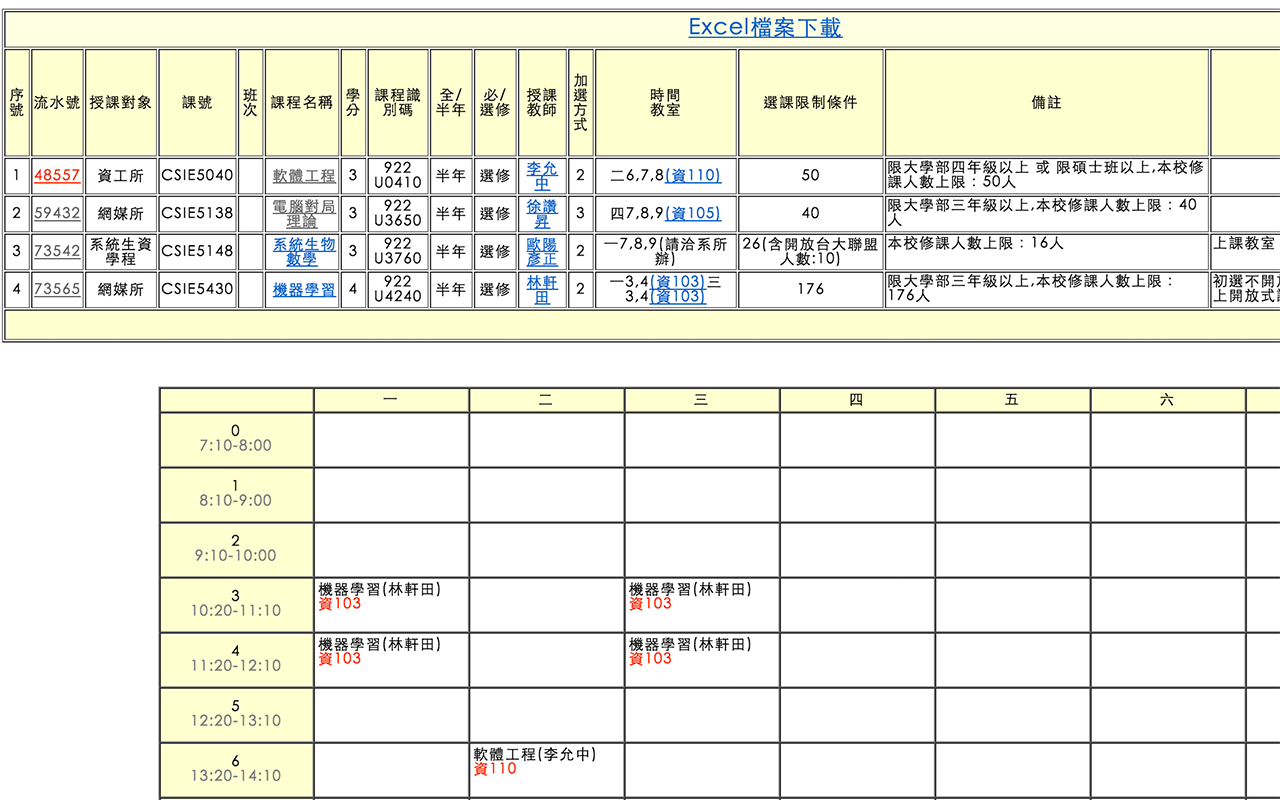Click the enrollment limit 176 cell

[x=811, y=289]
